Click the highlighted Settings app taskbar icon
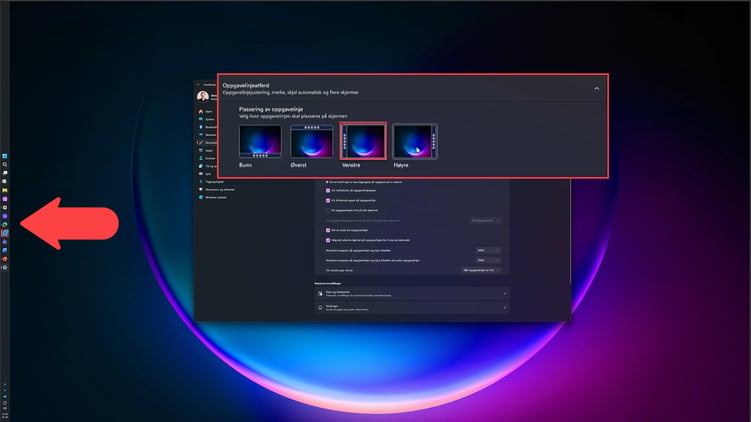This screenshot has width=751, height=422. [5, 233]
